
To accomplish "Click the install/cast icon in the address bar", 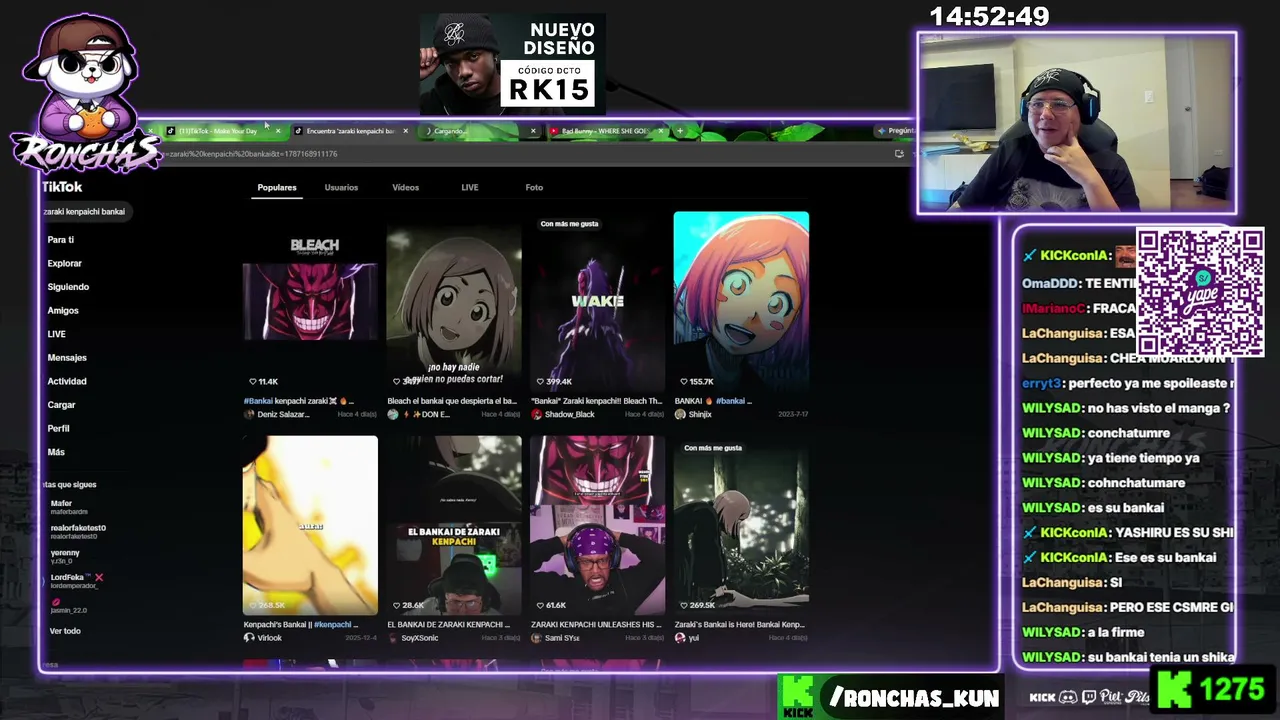I will 899,154.
